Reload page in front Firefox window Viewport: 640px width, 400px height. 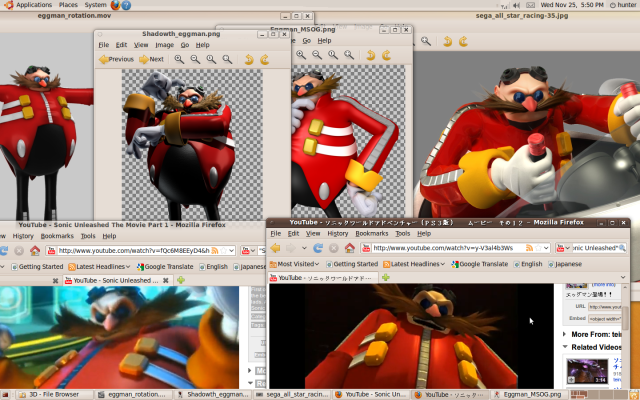point(318,248)
